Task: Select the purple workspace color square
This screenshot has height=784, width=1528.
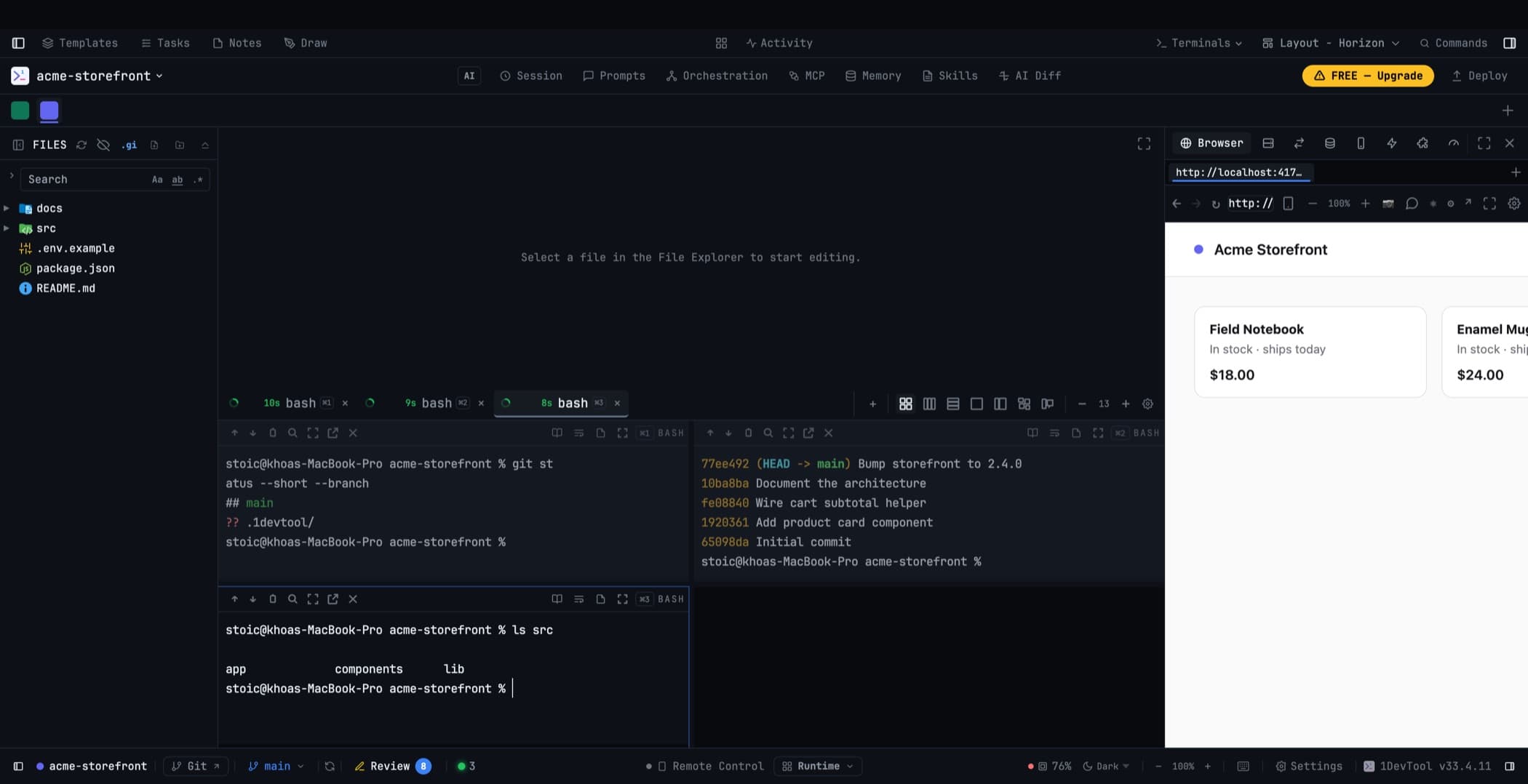Action: coord(49,111)
